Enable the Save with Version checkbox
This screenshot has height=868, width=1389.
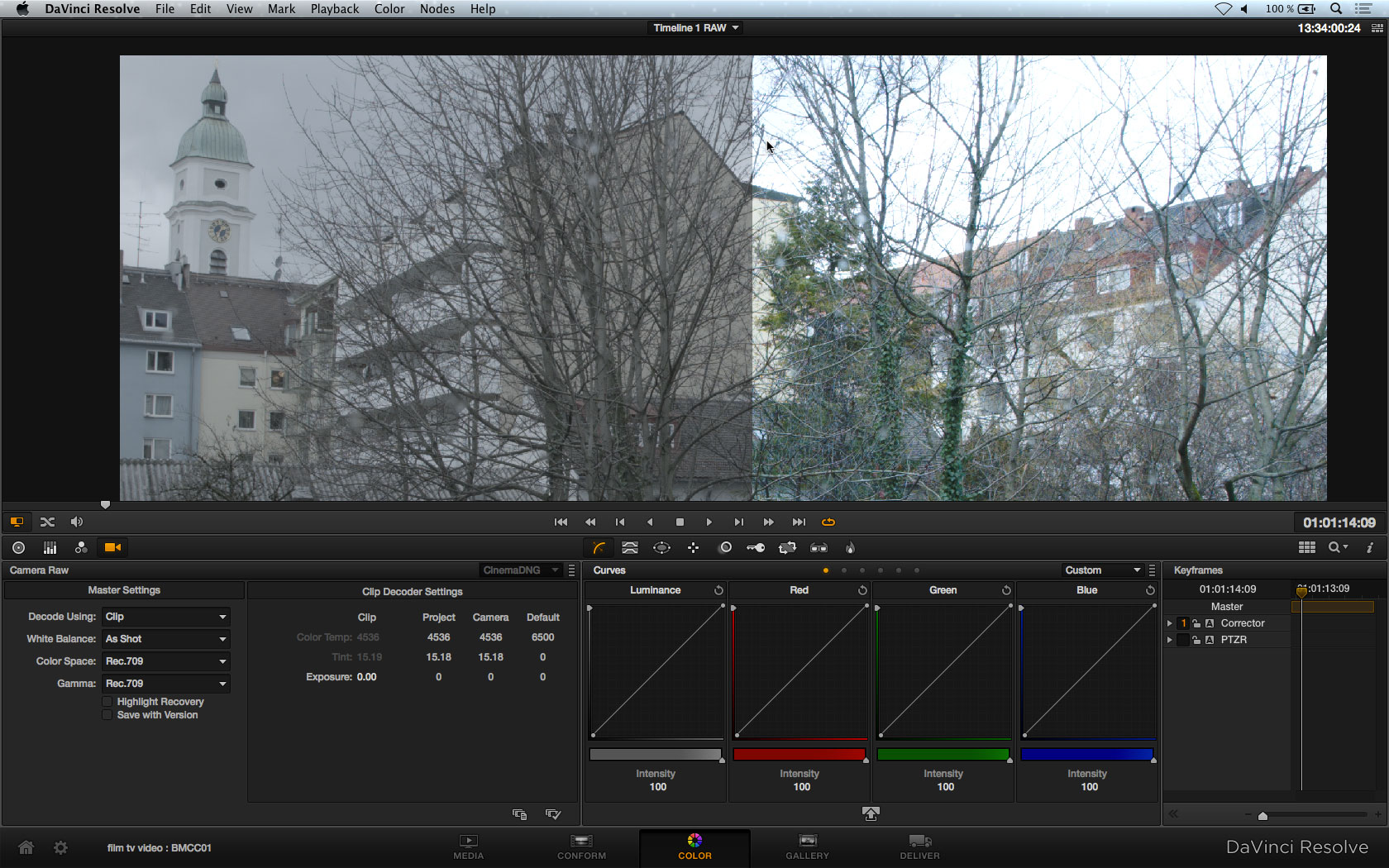click(107, 715)
